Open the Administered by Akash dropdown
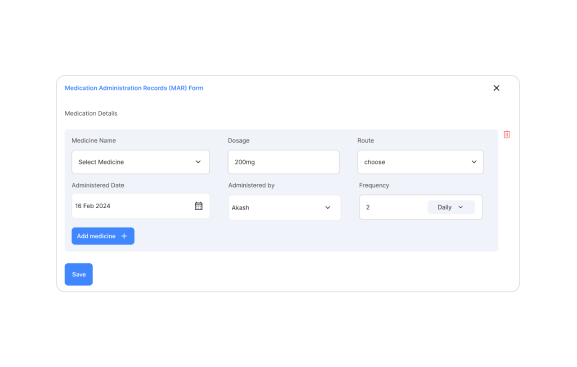Image resolution: width=577 pixels, height=367 pixels. tap(284, 208)
